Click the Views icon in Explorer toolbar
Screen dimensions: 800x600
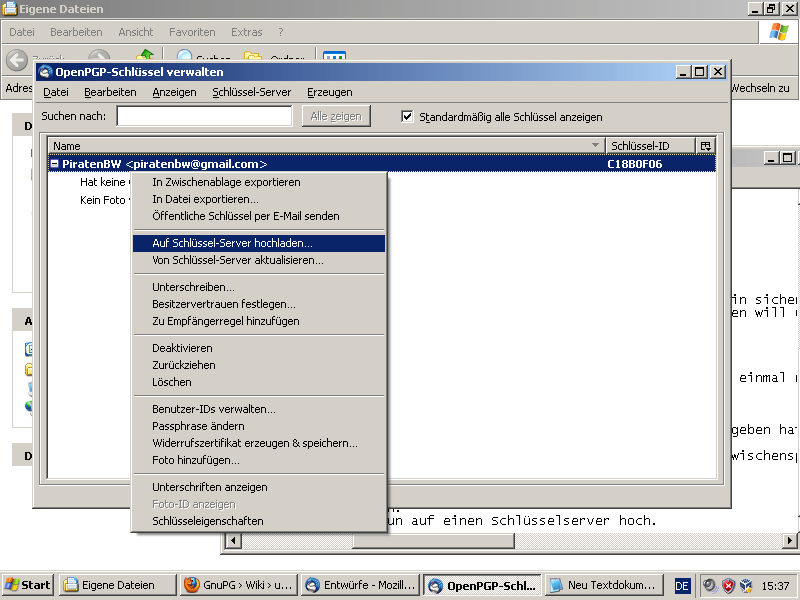point(334,56)
